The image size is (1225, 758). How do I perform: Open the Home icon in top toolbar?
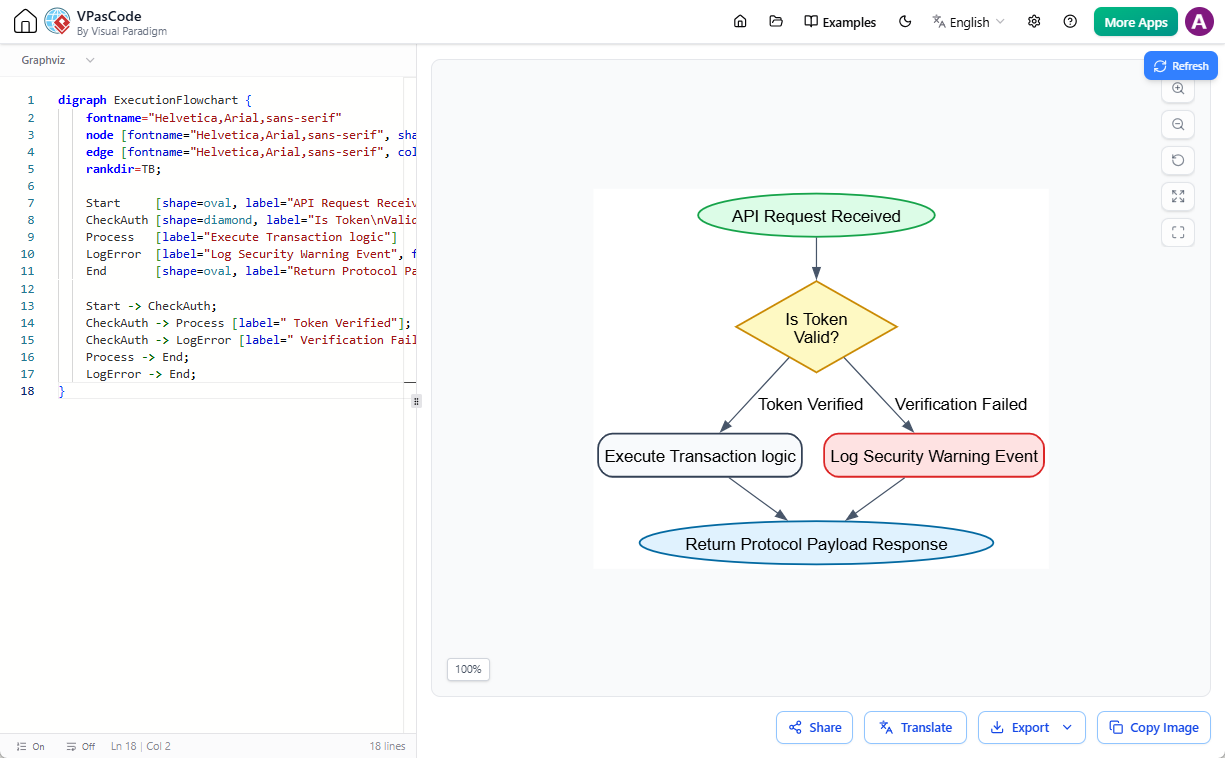pos(740,22)
